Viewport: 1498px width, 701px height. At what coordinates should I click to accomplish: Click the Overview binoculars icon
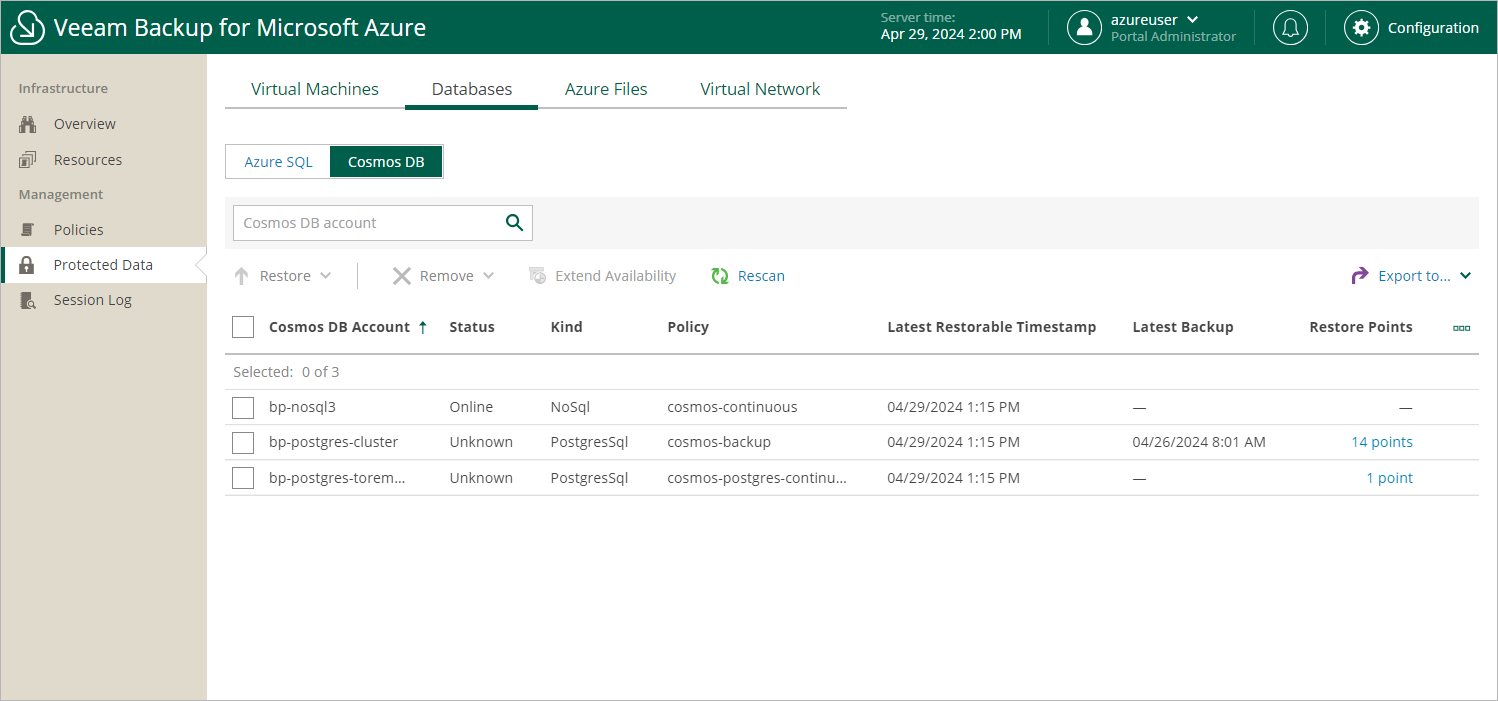(28, 124)
